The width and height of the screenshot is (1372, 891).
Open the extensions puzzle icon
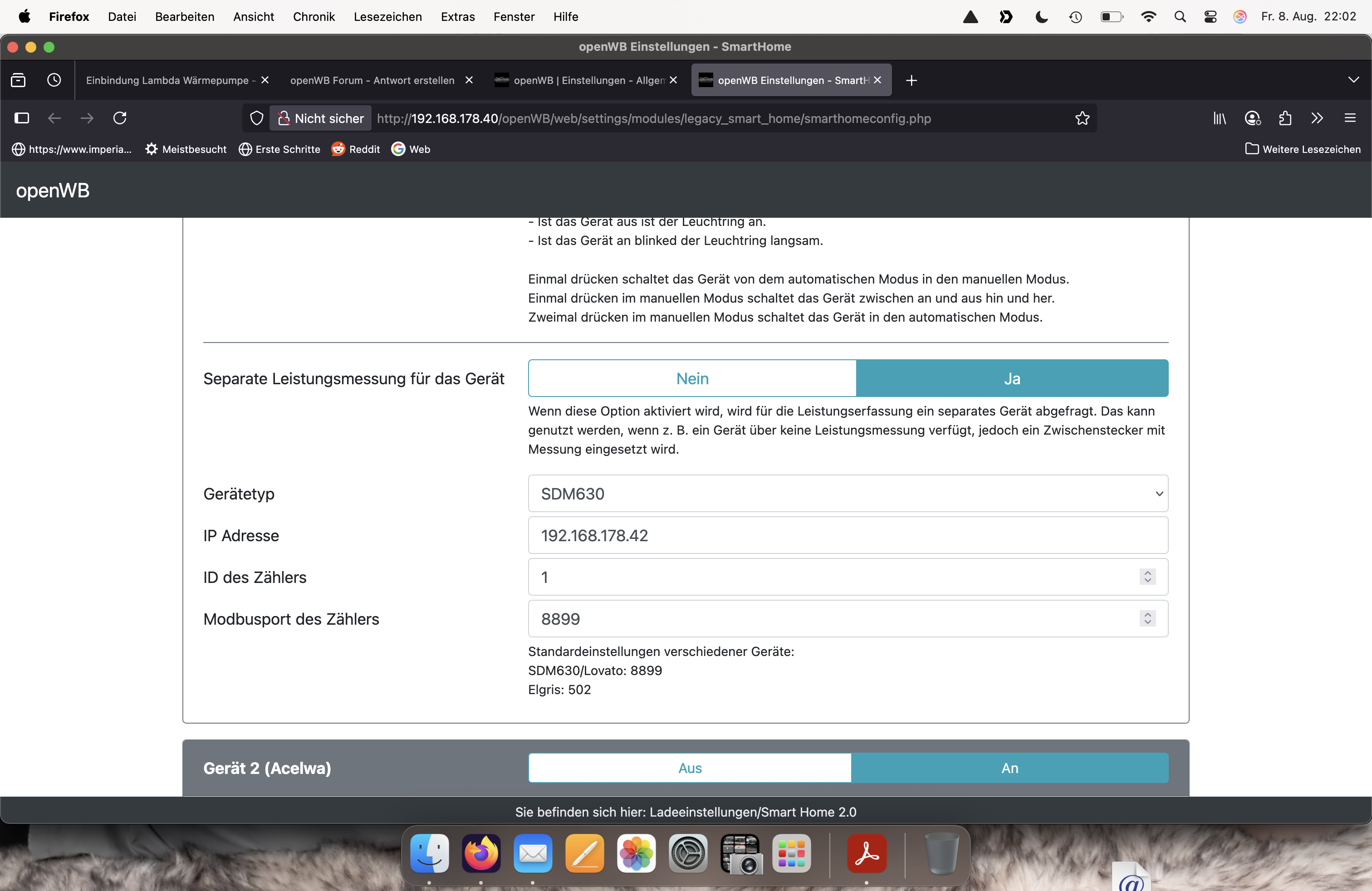pos(1285,118)
